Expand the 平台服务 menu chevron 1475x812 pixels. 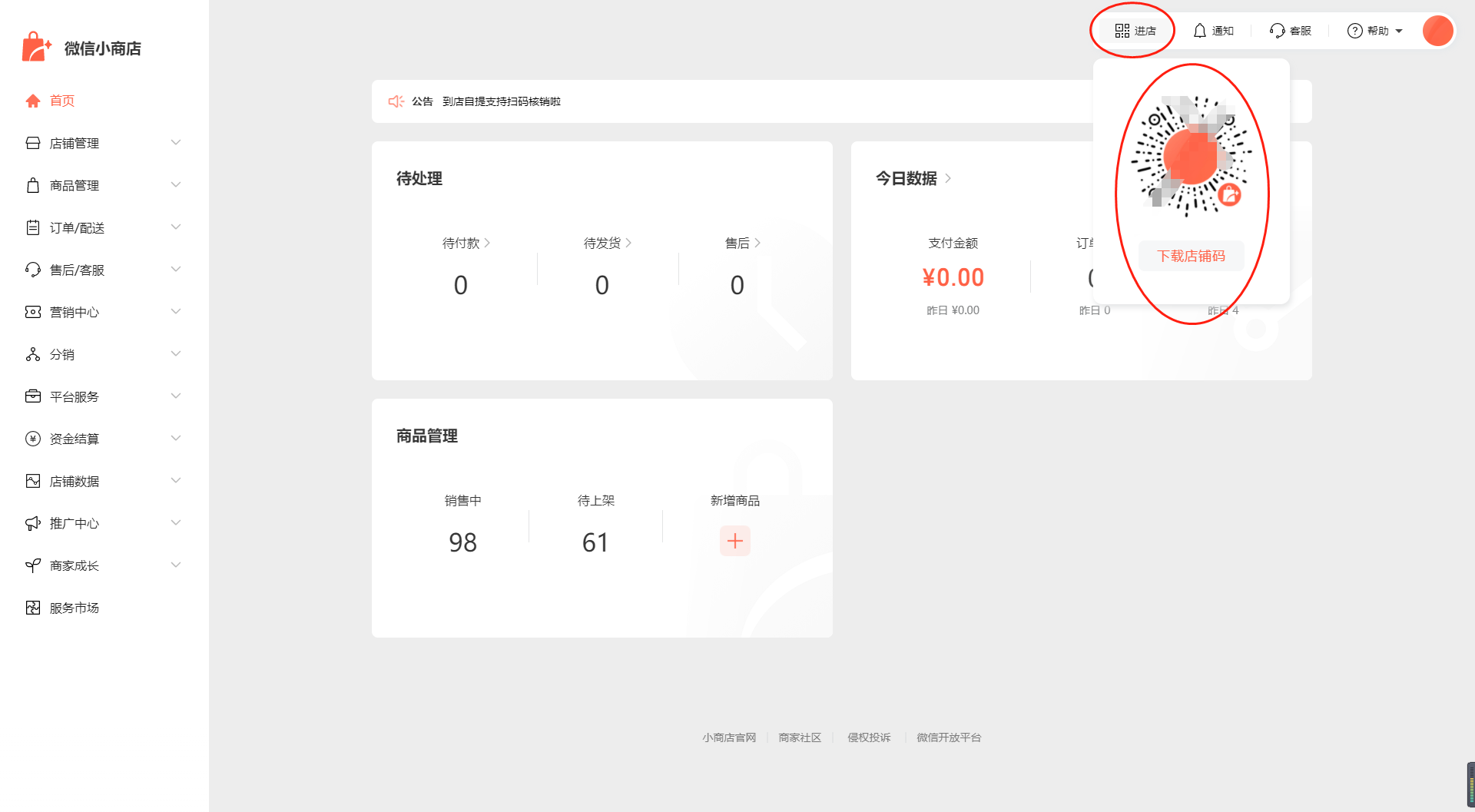pos(176,396)
